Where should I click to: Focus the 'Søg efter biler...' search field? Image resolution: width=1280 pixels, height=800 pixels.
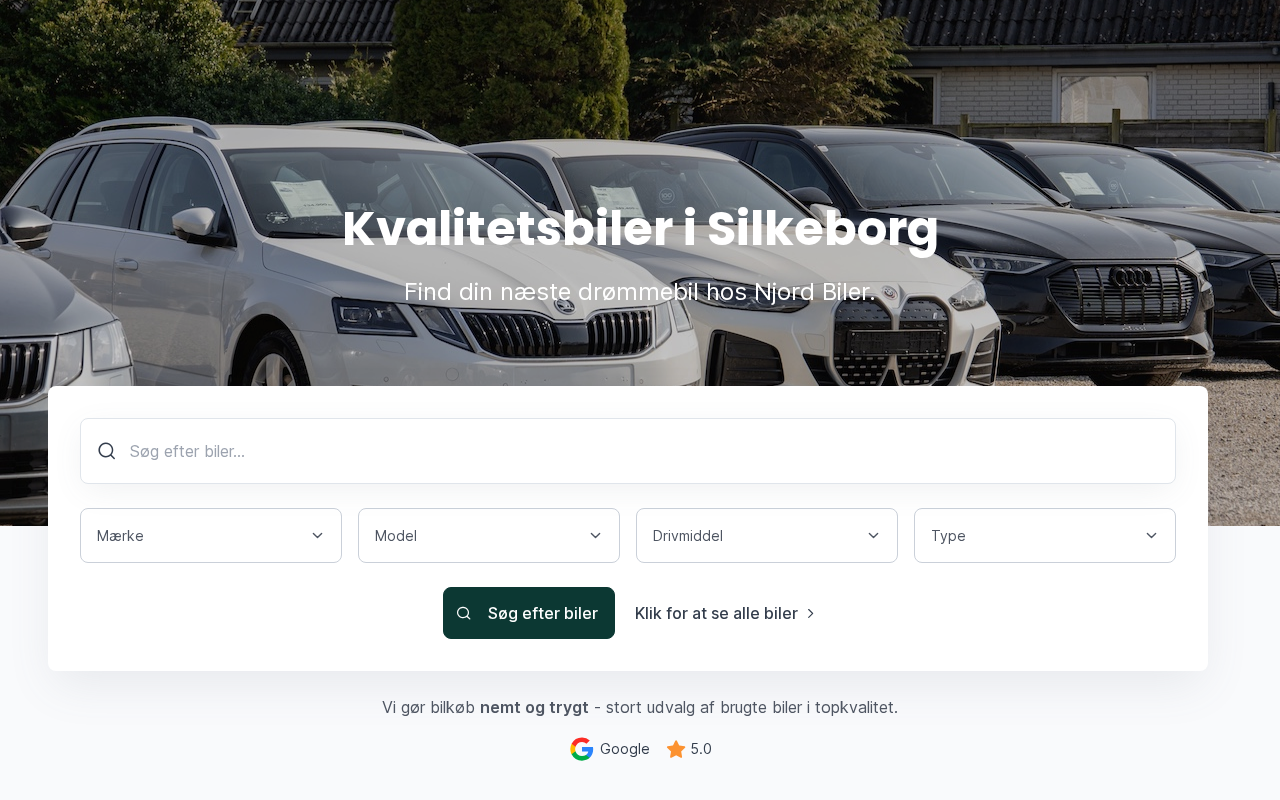point(628,451)
